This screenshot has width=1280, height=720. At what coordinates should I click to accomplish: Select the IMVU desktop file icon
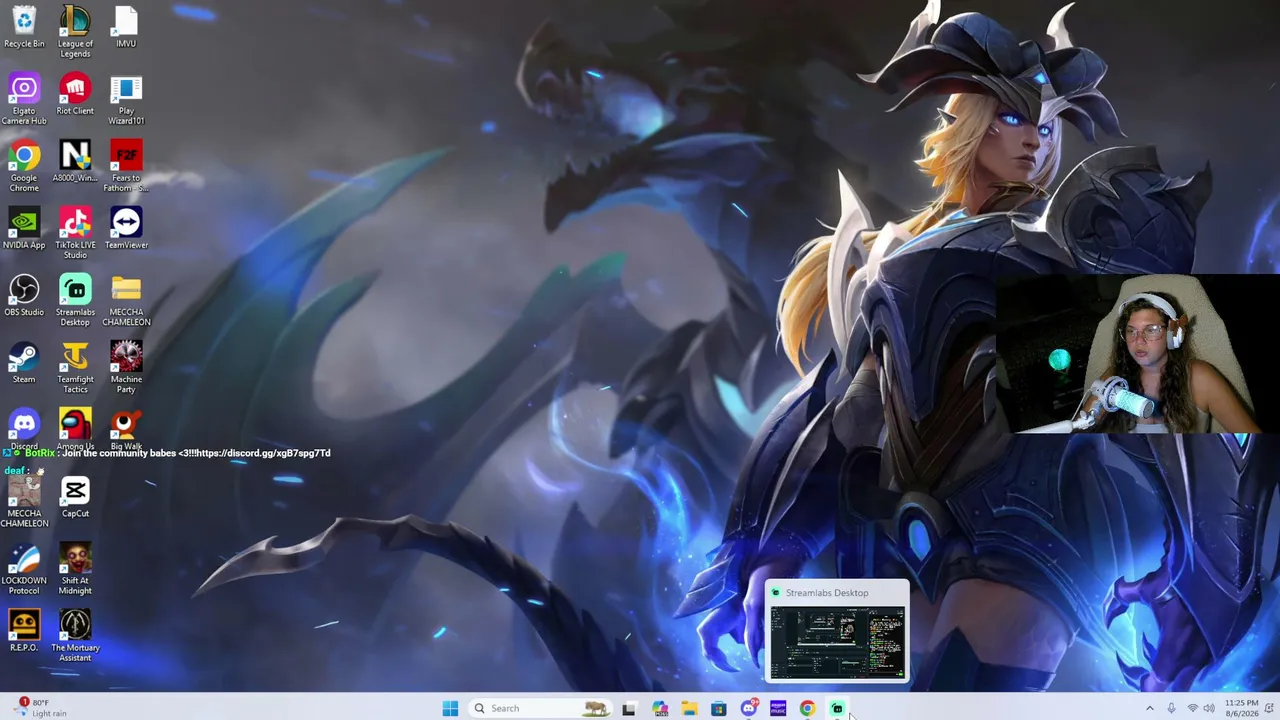pyautogui.click(x=126, y=27)
